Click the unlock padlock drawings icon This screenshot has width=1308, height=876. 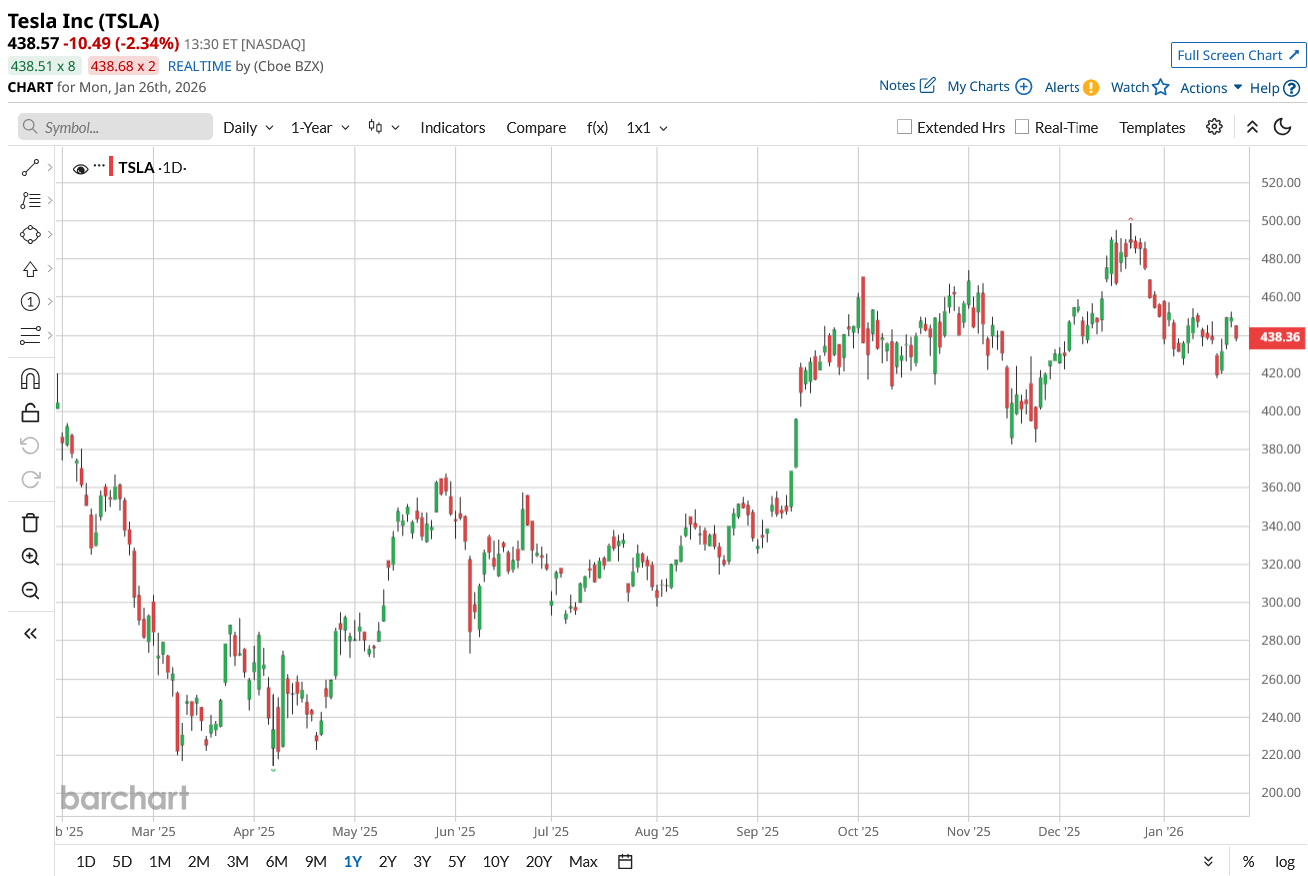click(30, 412)
